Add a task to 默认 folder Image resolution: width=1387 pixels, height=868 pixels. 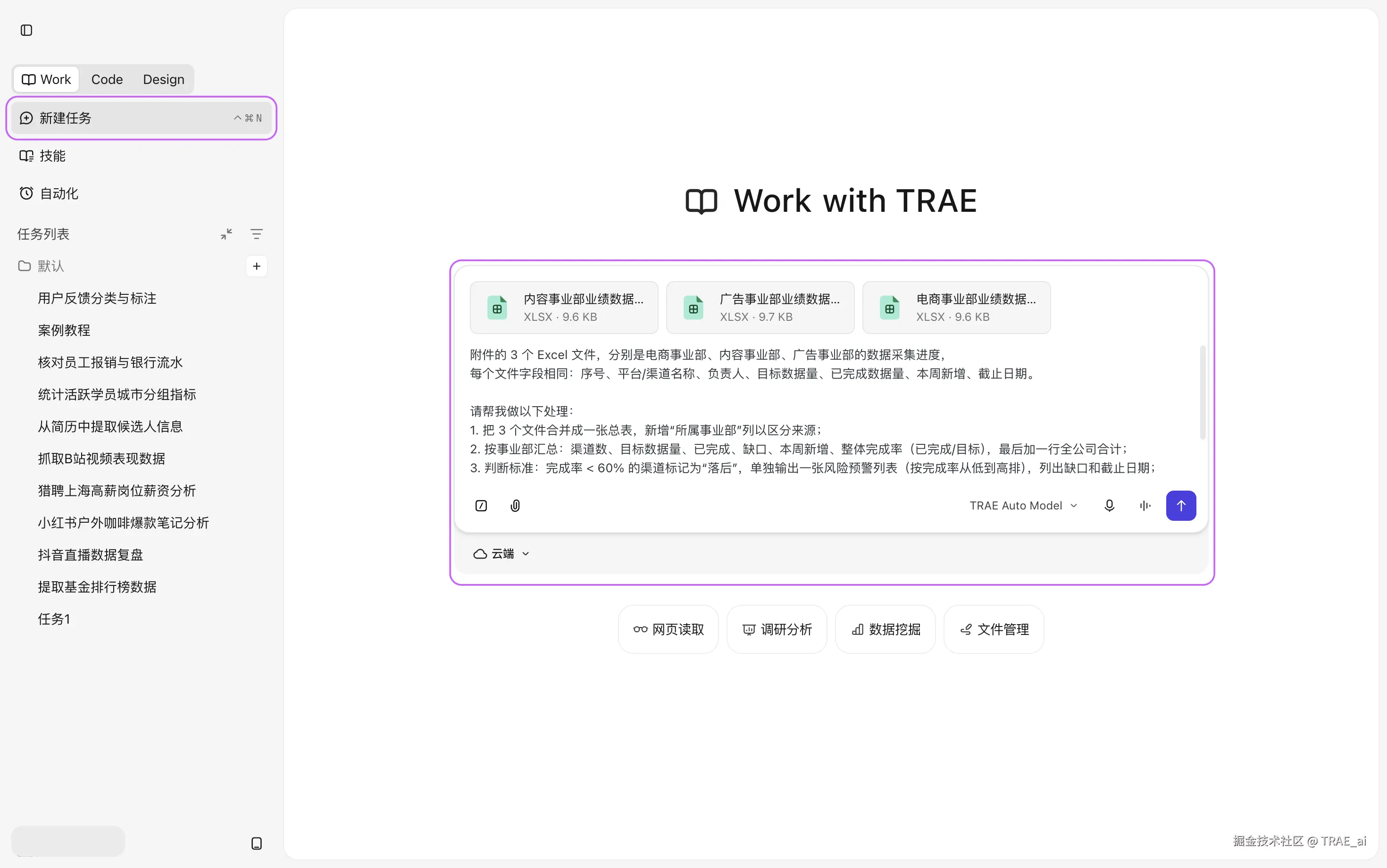pyautogui.click(x=257, y=266)
